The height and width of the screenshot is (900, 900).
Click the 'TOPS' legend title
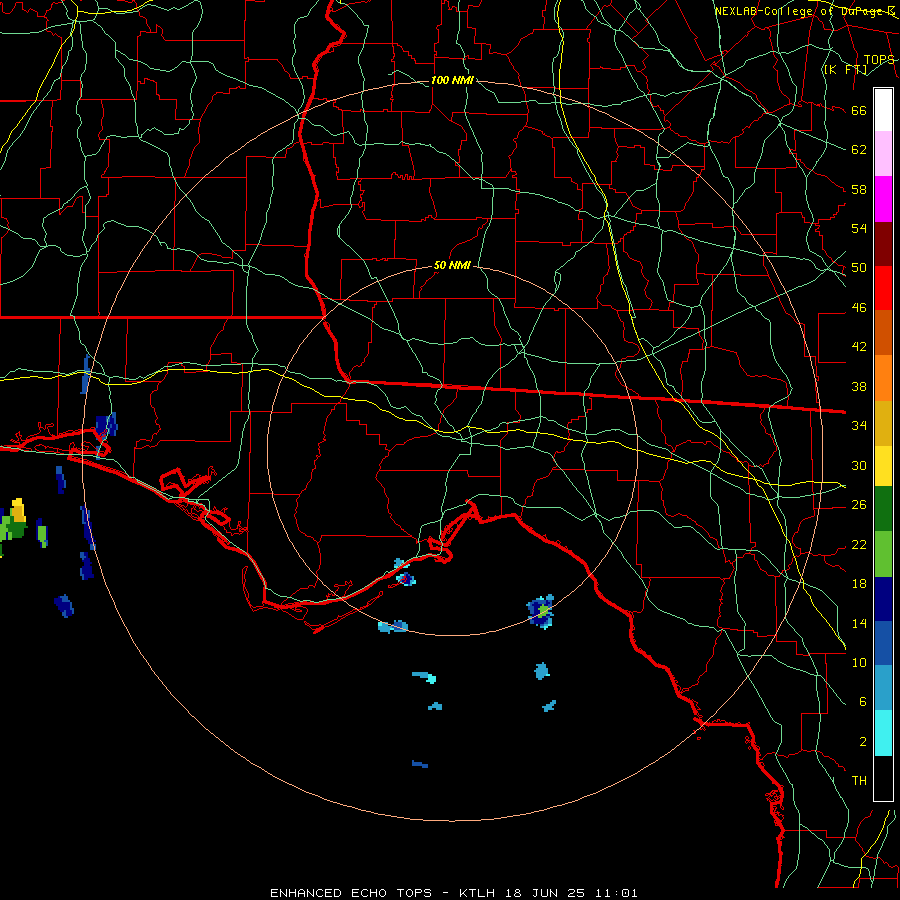click(x=879, y=59)
